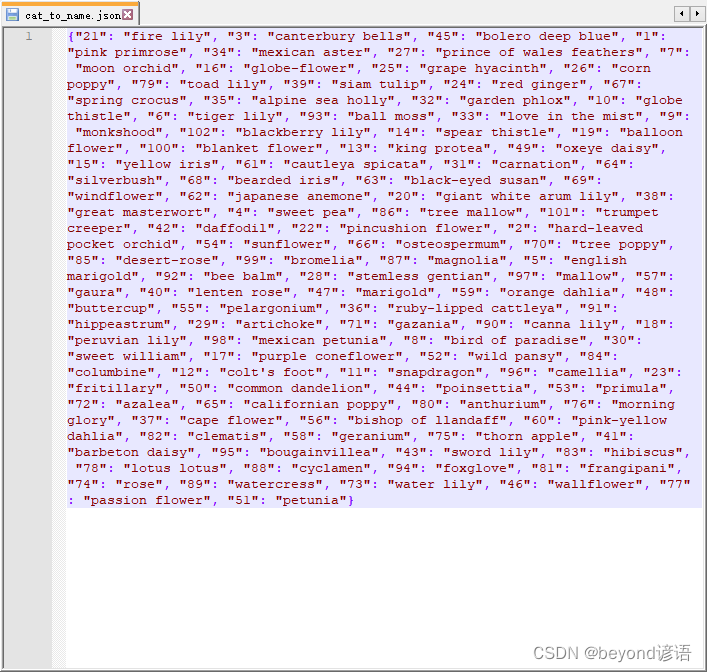Click the text "toad lily"
Viewport: 707px width, 672px height.
click(x=223, y=84)
